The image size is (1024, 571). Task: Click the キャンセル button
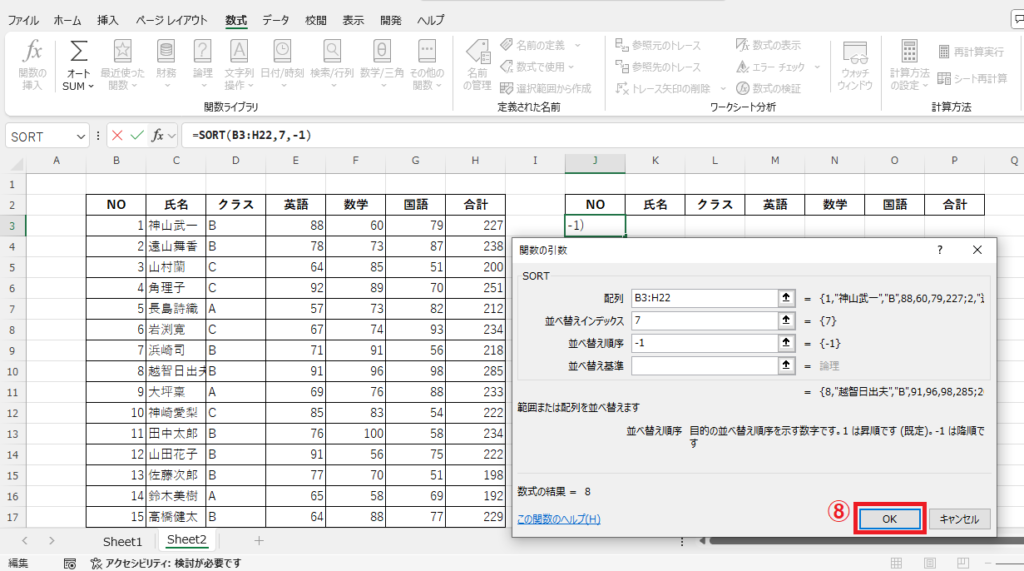[x=959, y=519]
